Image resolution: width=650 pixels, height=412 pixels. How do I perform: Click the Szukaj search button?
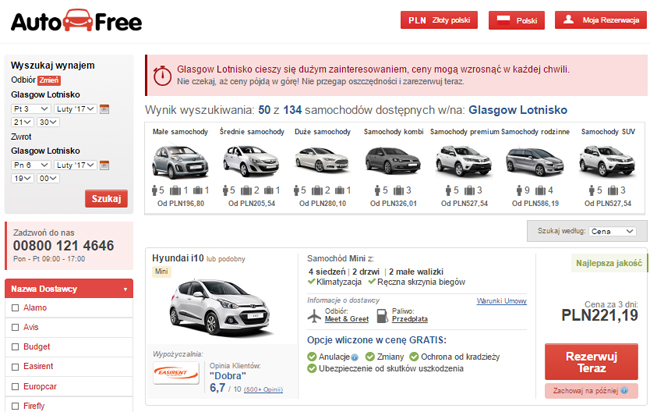pyautogui.click(x=106, y=199)
